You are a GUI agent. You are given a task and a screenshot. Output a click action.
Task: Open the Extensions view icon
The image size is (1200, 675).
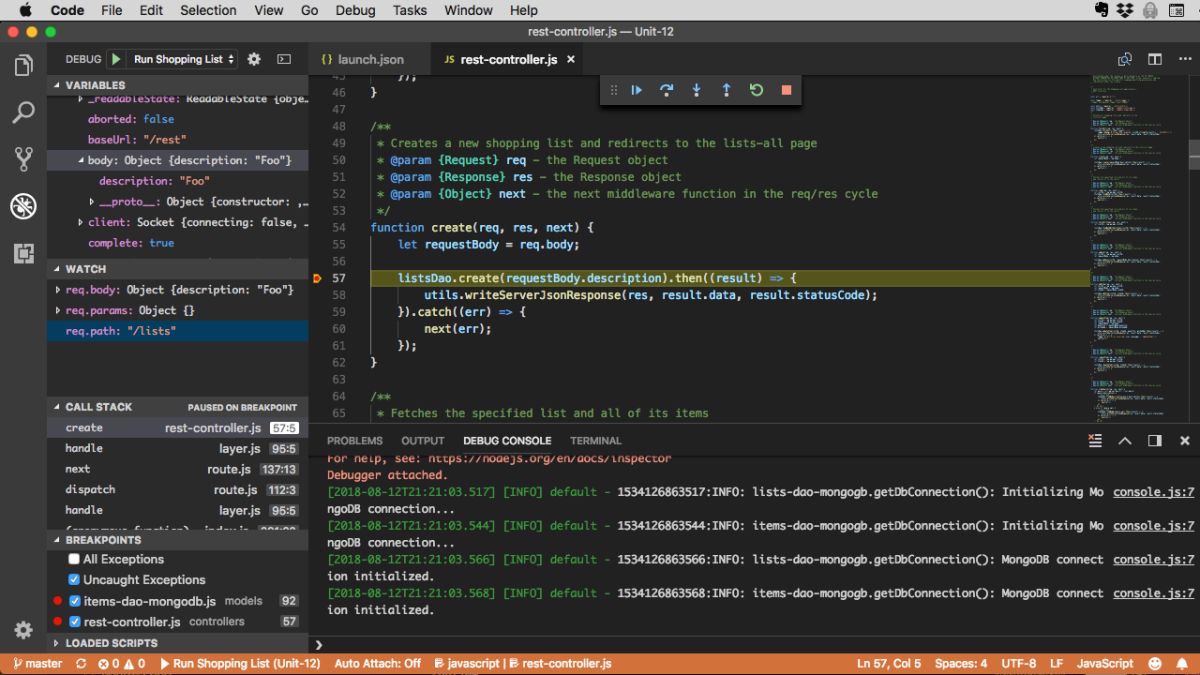[23, 253]
